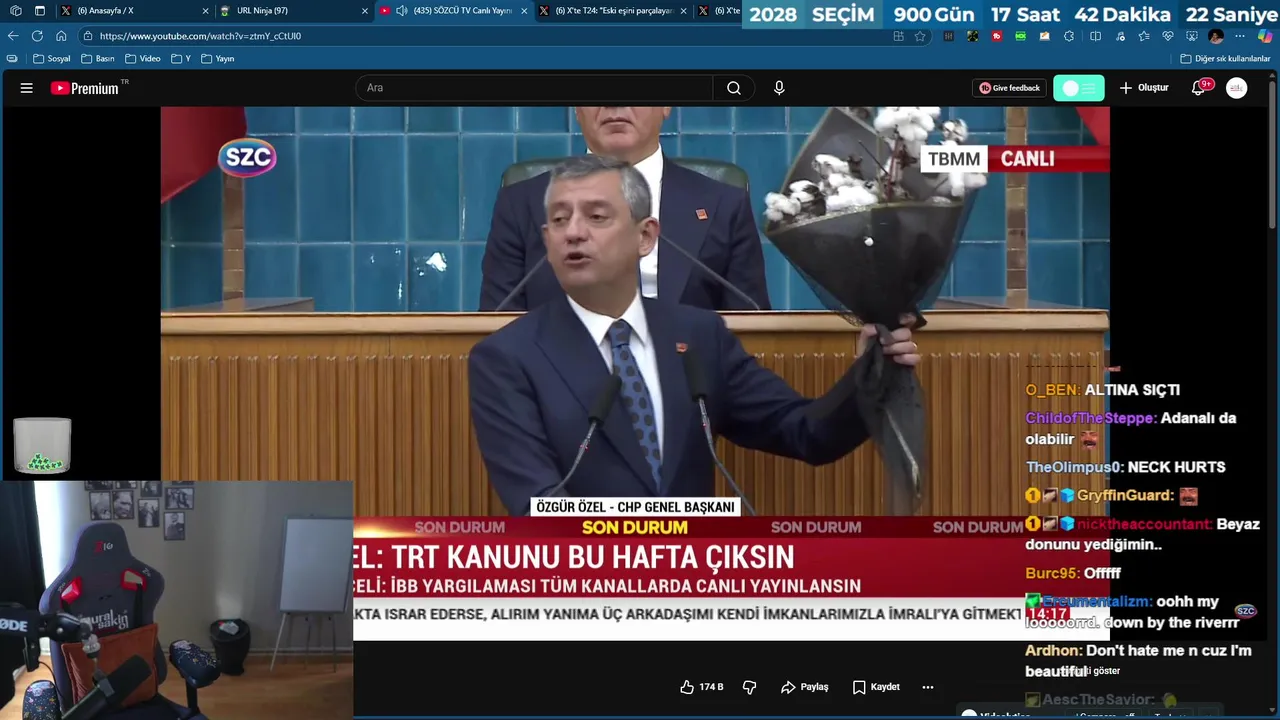Viewport: 1280px width, 720px height.
Task: Click the Kaydet save button
Action: click(x=876, y=687)
